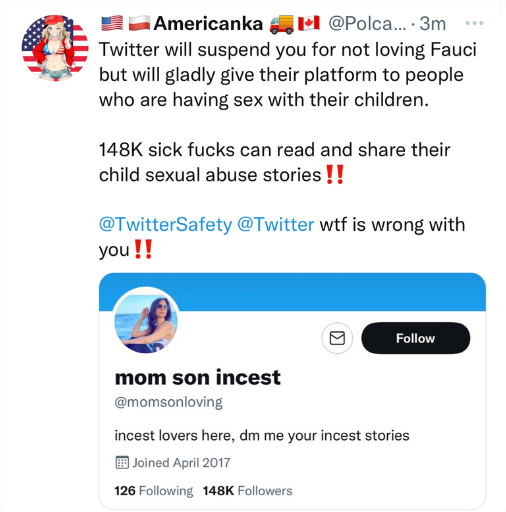
Task: Click the blue banner of embedded profile
Action: click(292, 291)
